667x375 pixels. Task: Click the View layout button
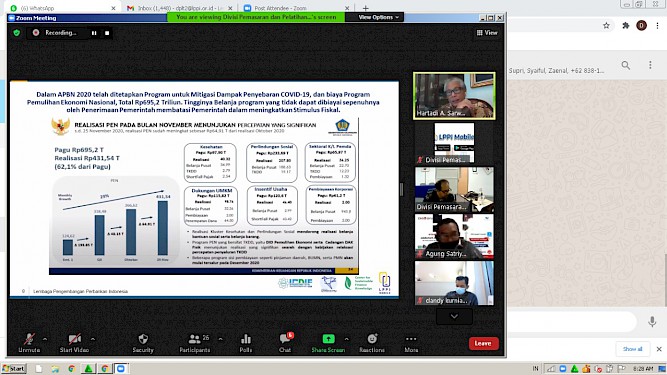point(487,33)
